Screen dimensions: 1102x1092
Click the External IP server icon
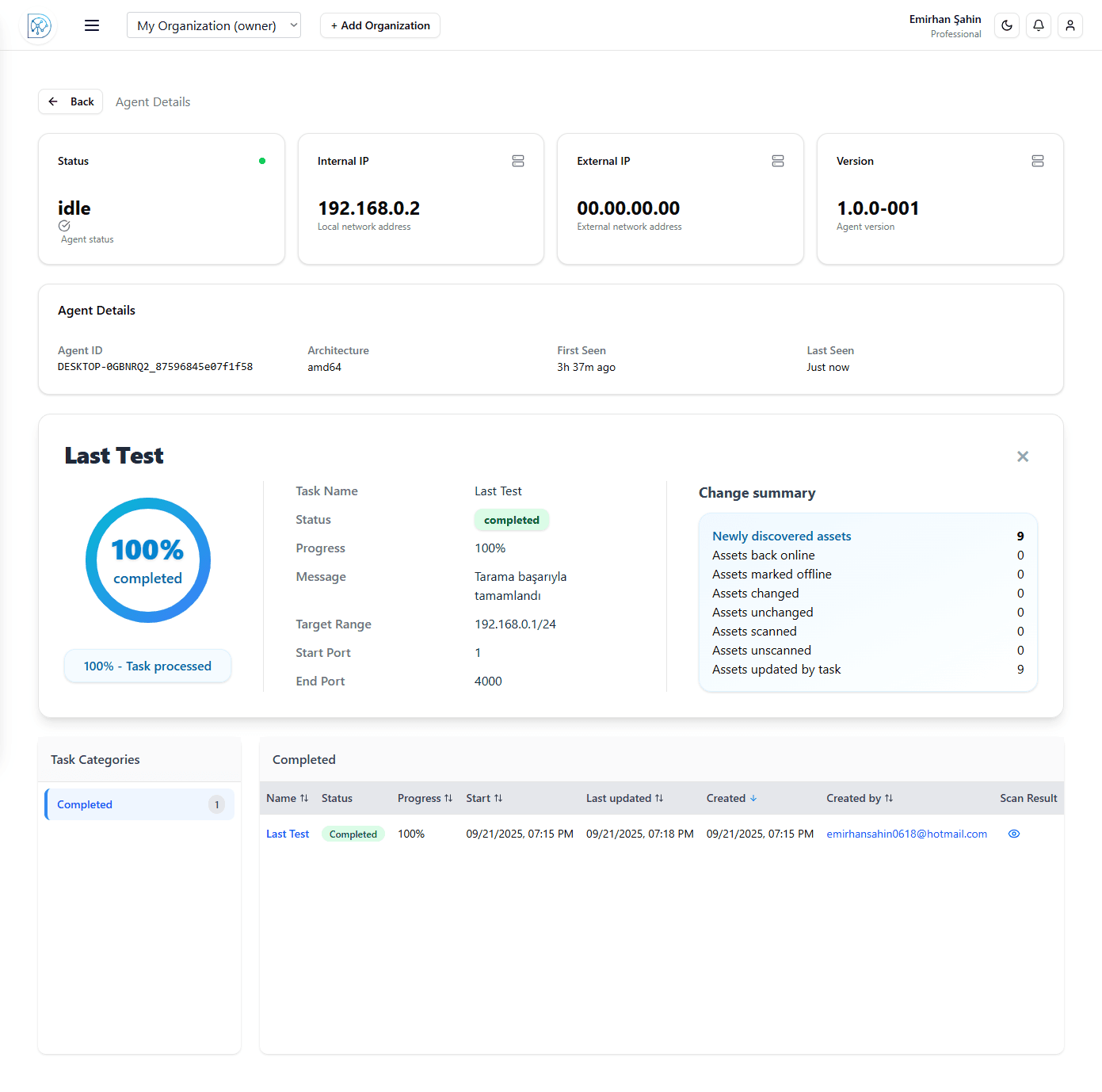coord(778,161)
